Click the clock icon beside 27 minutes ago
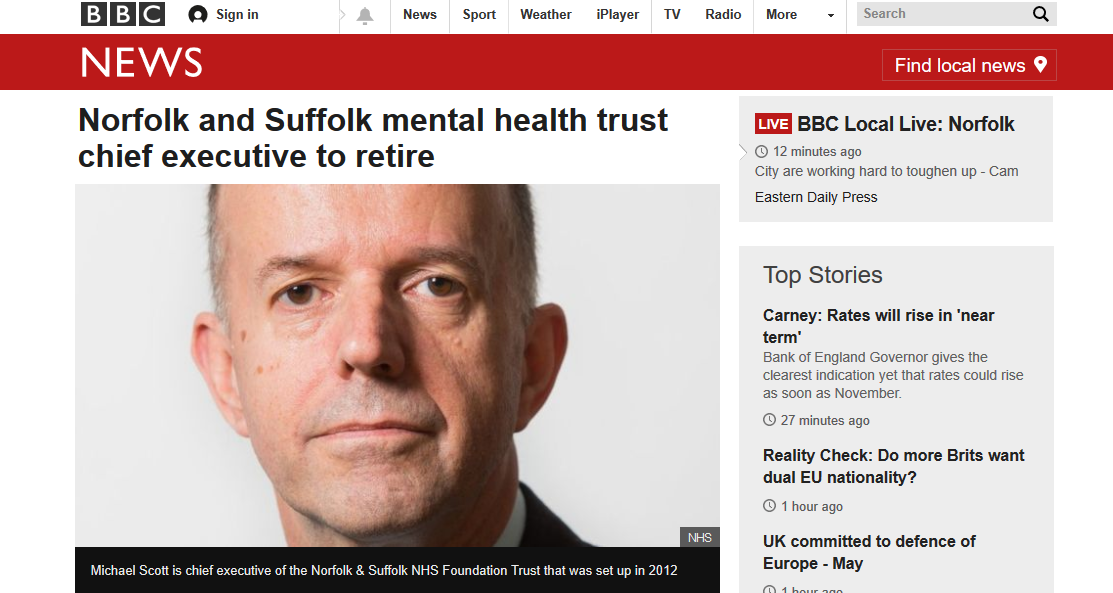The image size is (1113, 593). pos(769,420)
